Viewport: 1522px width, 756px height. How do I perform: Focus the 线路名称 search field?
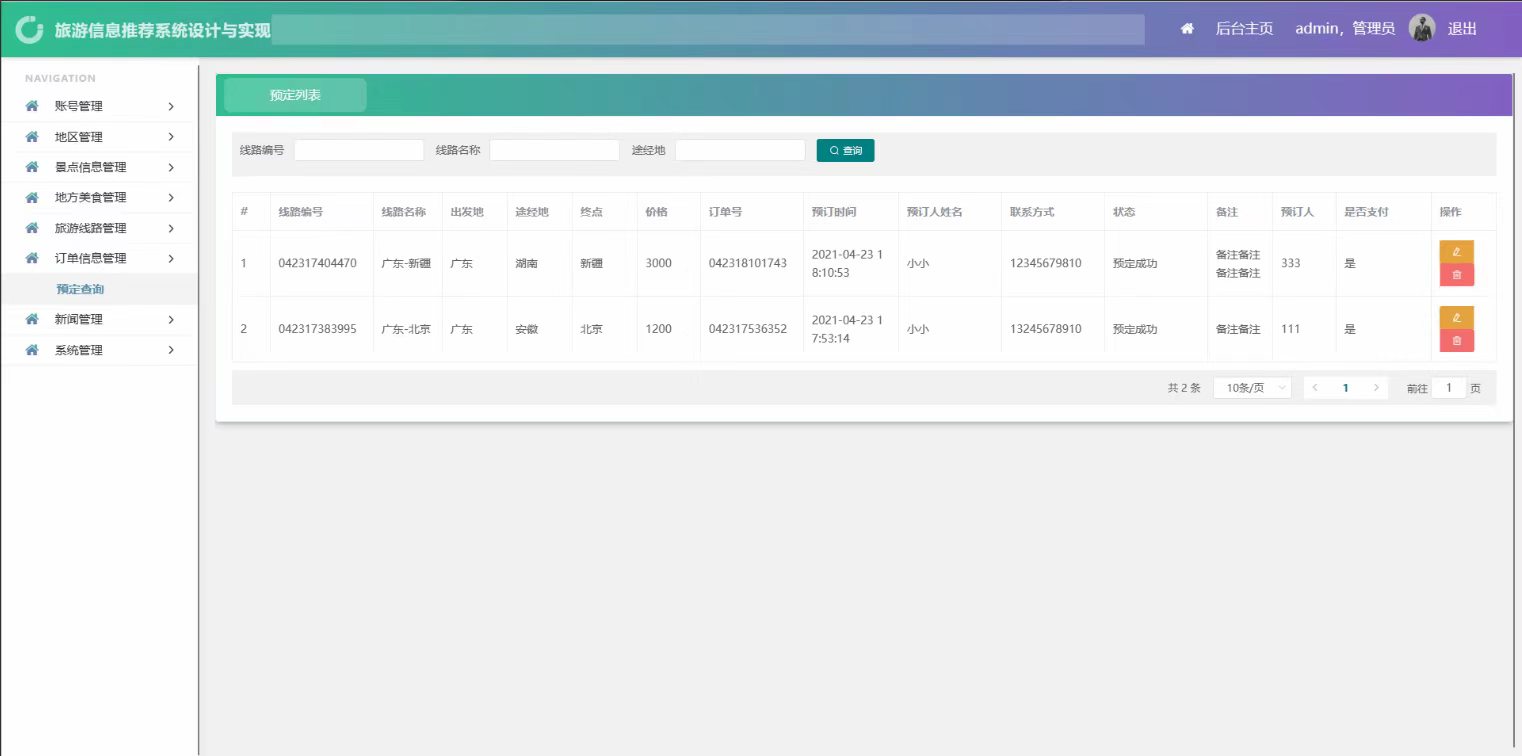(x=554, y=150)
